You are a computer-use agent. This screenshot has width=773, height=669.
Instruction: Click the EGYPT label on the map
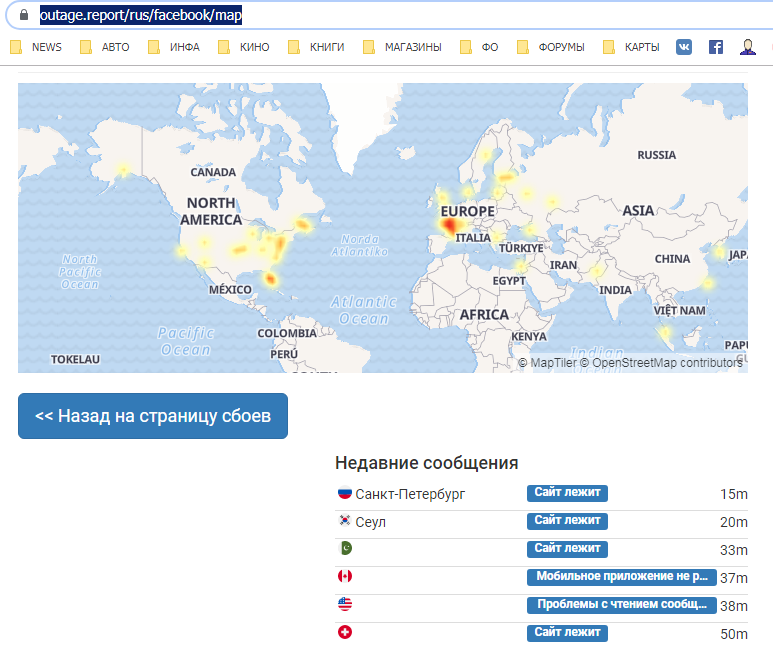[509, 282]
